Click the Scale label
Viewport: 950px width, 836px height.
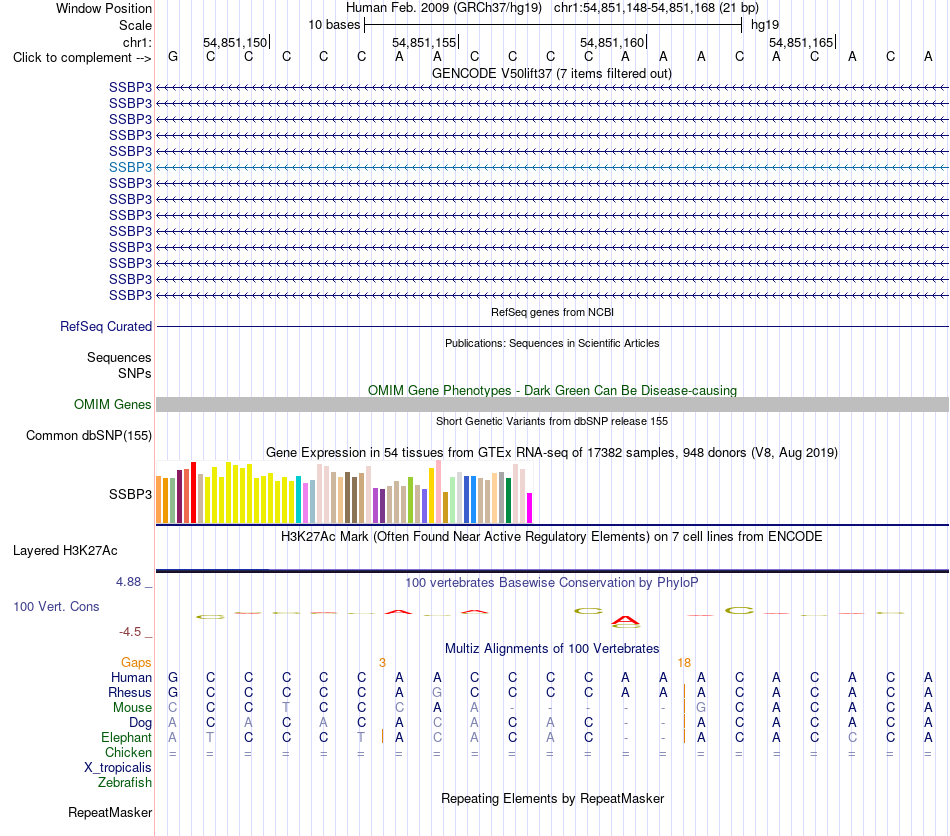135,25
